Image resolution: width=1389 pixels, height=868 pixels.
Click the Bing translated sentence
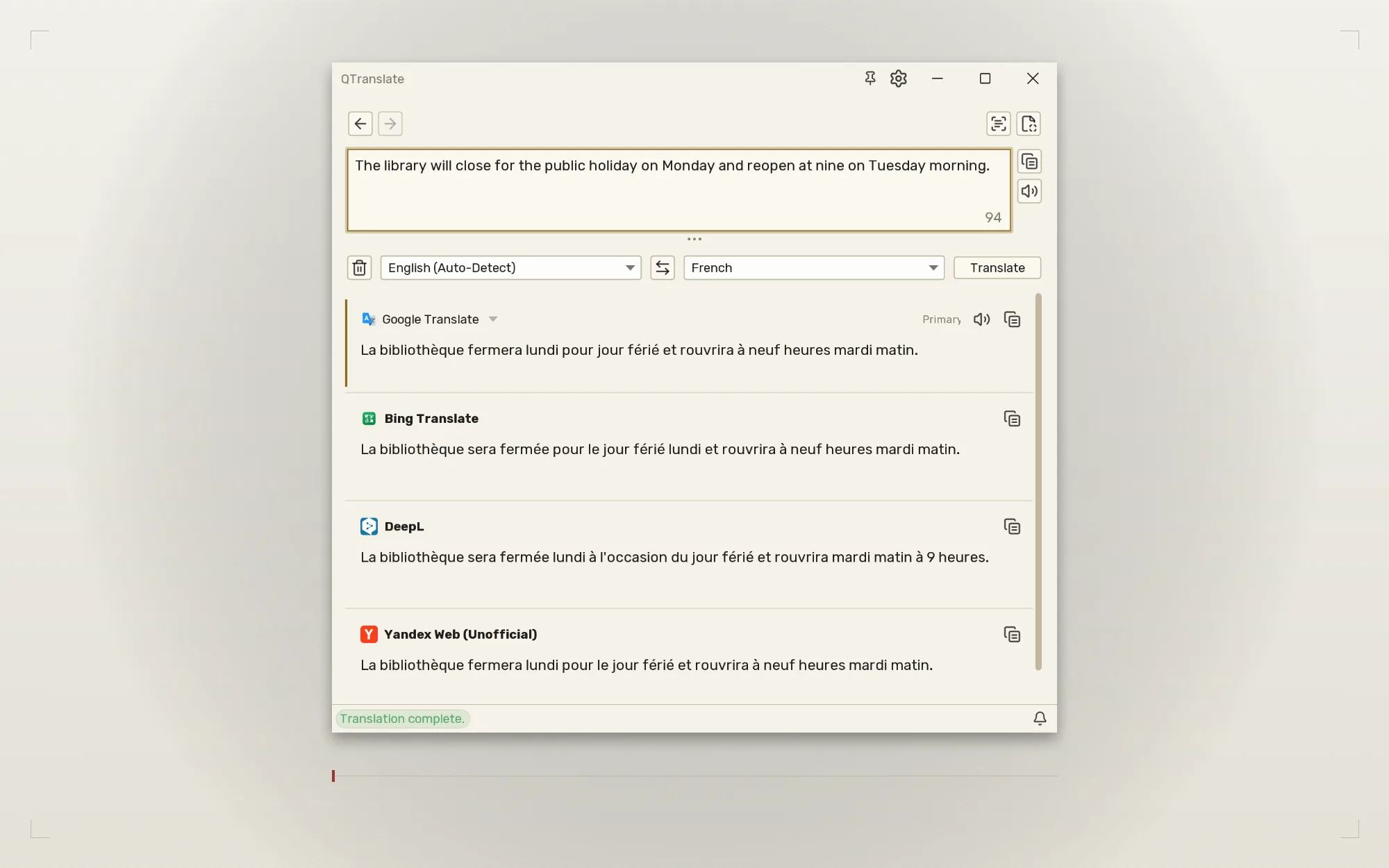660,449
